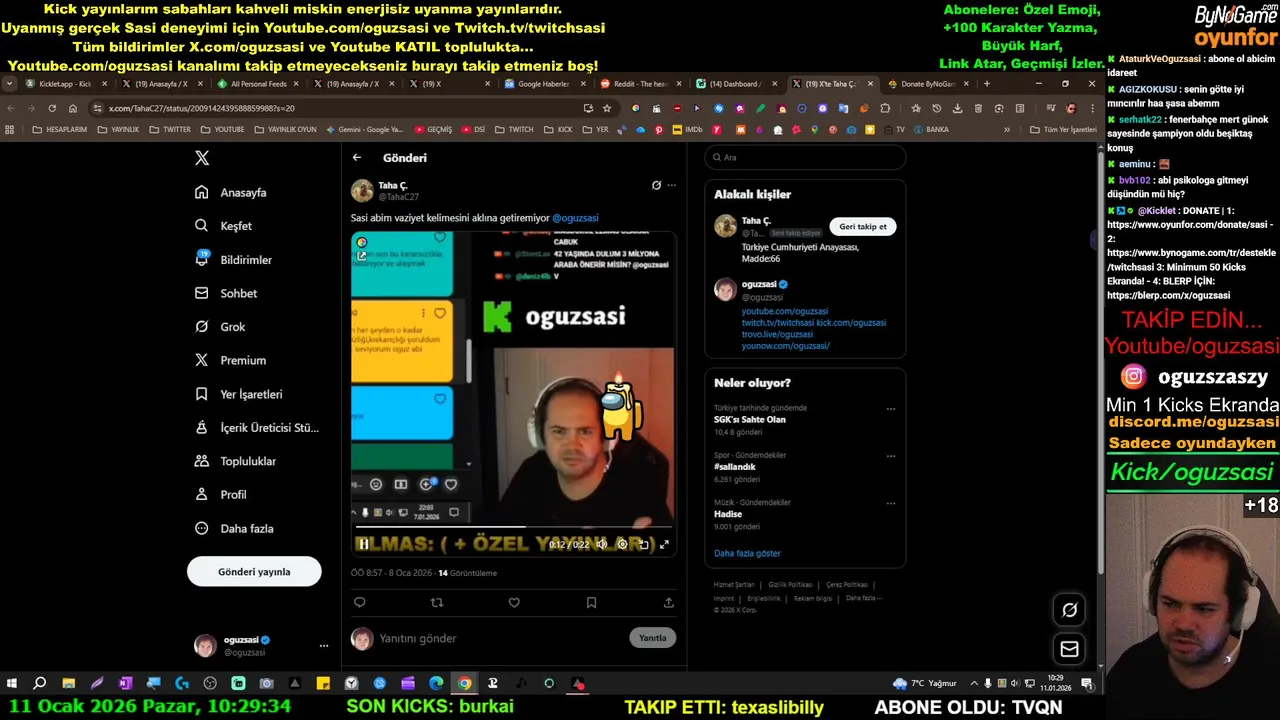Enter video fullscreen mode
Viewport: 1280px width, 720px height.
coord(663,544)
